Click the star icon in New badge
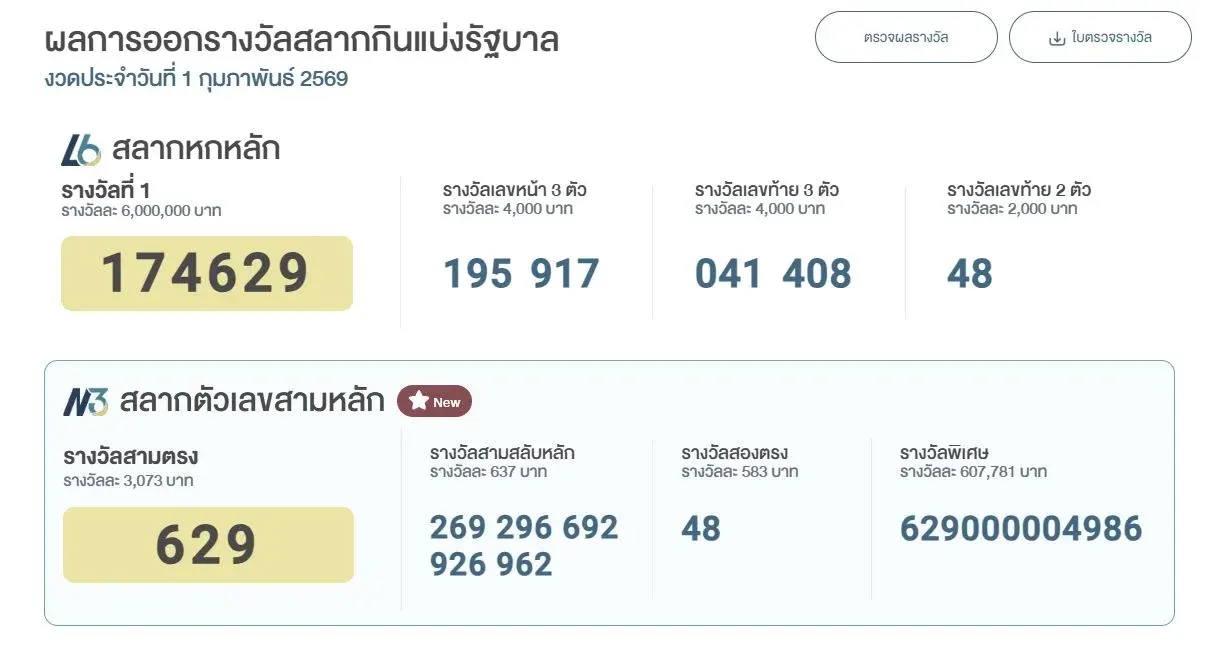This screenshot has height=646, width=1207. tap(418, 402)
